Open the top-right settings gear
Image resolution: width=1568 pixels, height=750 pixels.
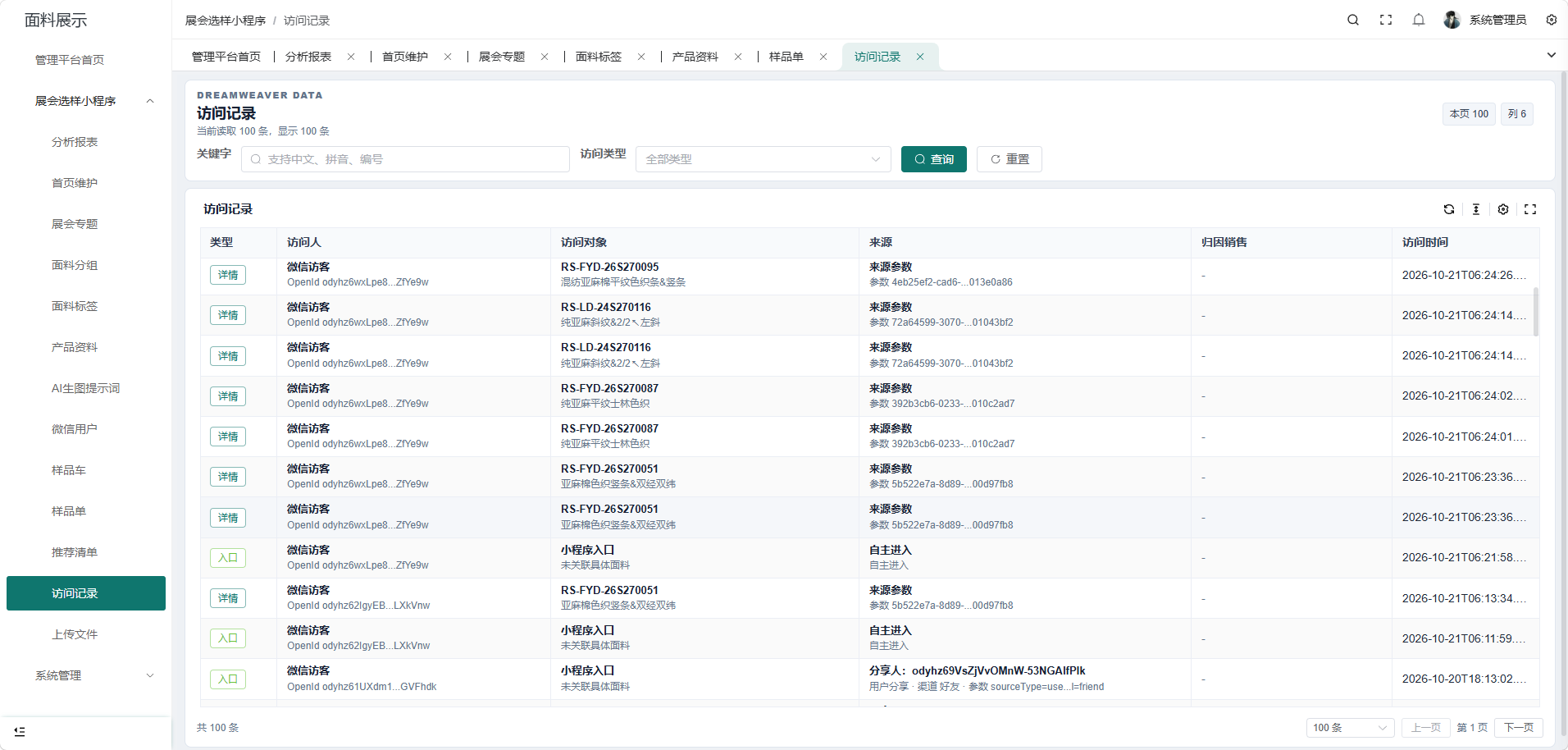point(1552,20)
